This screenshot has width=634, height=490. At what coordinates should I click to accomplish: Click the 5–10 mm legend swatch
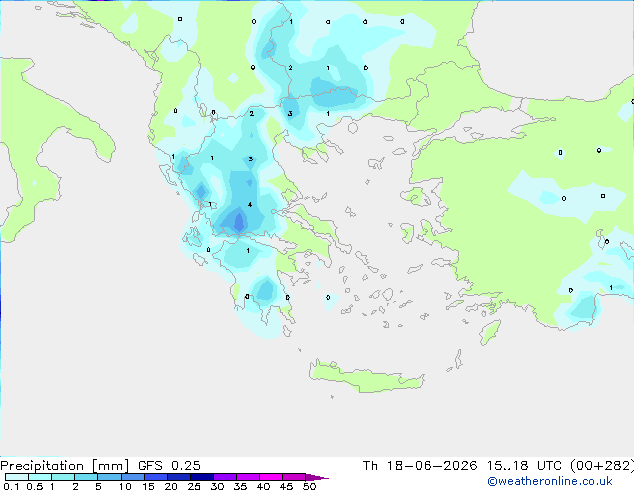109,477
